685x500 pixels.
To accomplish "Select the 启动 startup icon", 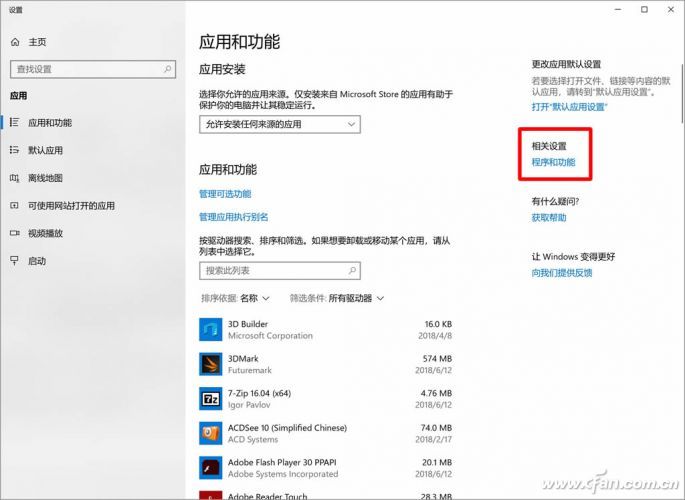I will (14, 261).
